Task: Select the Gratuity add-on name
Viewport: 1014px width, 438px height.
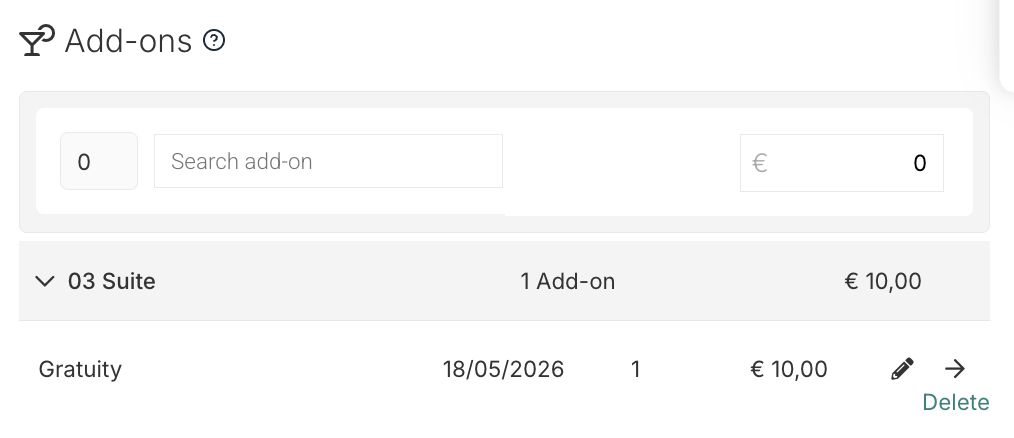Action: (80, 369)
